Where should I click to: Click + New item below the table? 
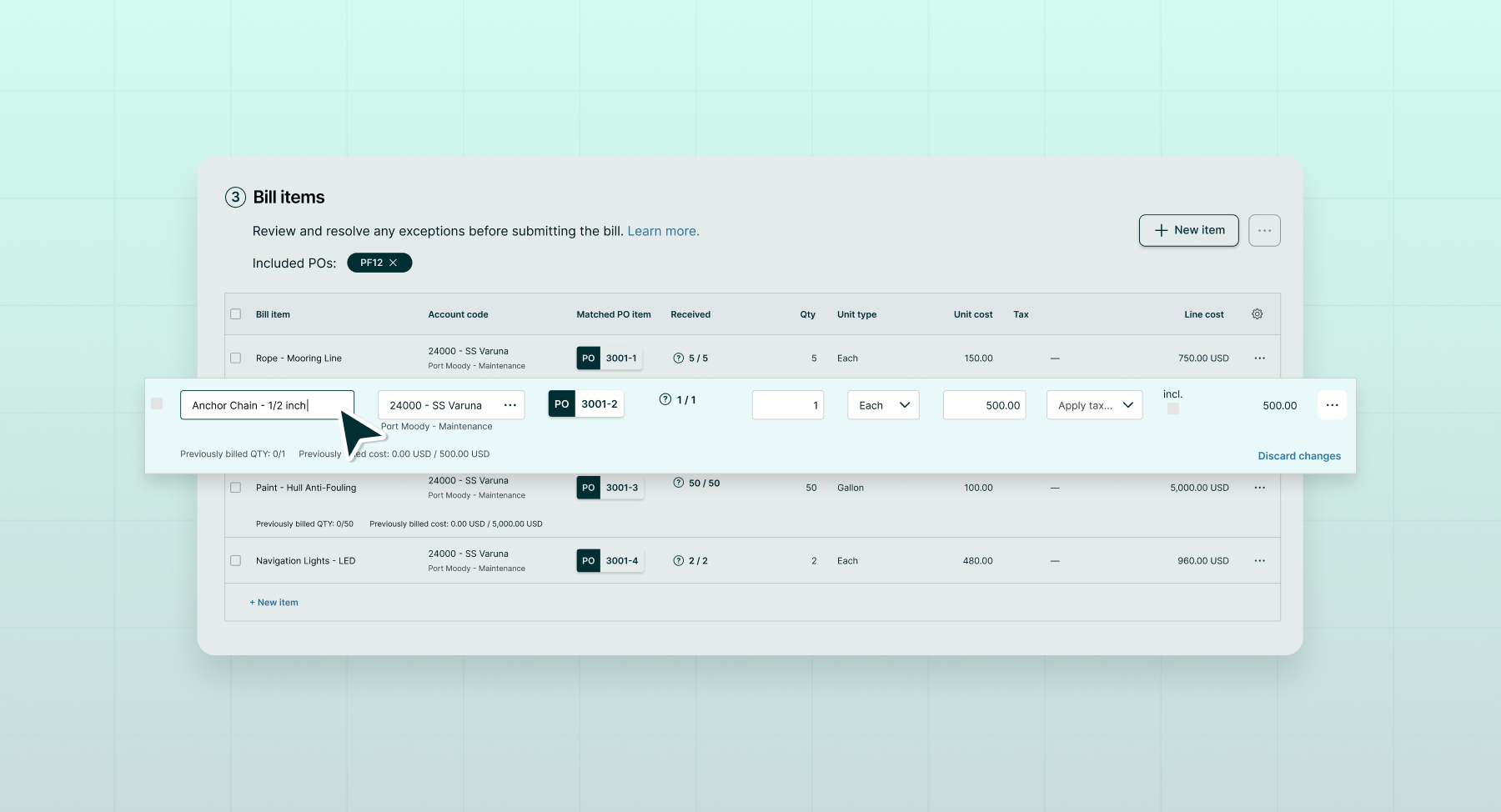point(274,601)
